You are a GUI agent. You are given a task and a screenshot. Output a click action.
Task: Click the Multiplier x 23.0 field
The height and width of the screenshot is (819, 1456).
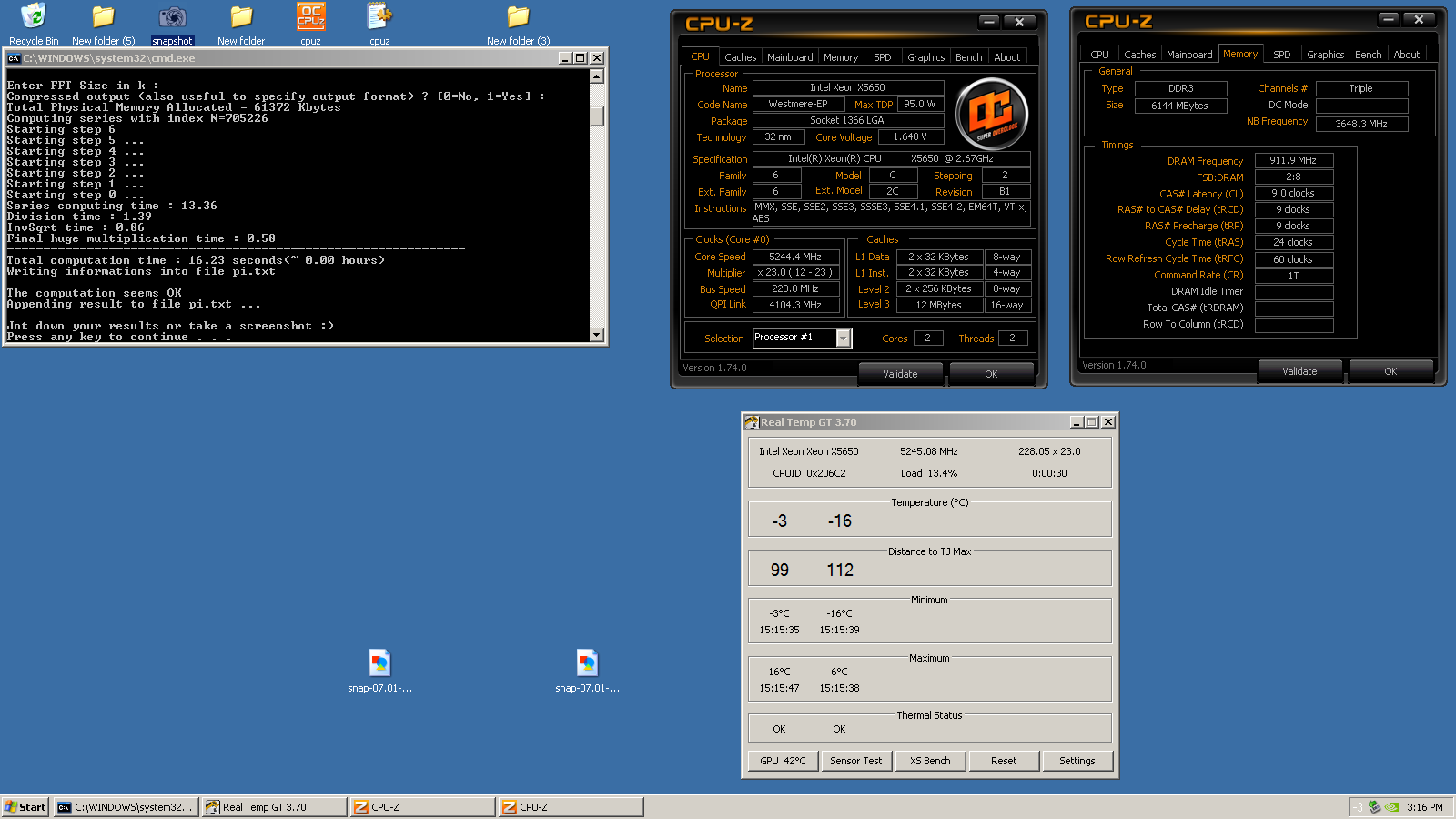click(795, 273)
